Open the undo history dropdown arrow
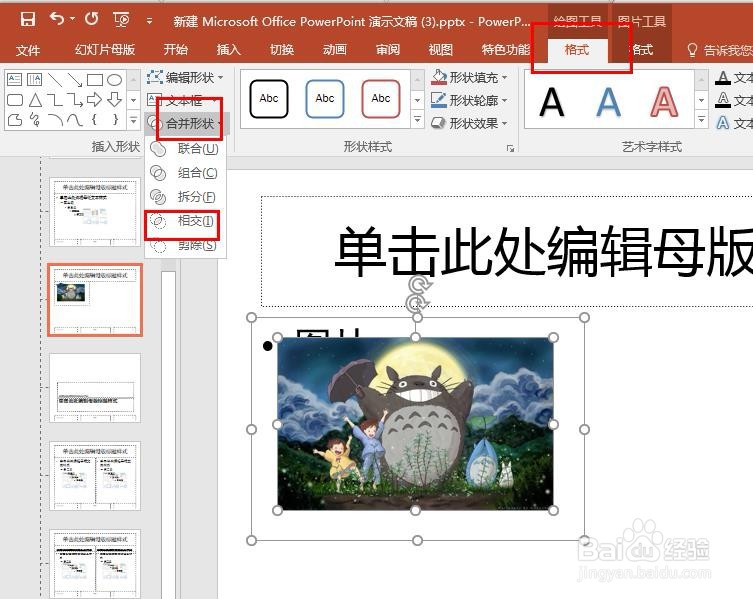Screen dimensions: 753x599 73,19
